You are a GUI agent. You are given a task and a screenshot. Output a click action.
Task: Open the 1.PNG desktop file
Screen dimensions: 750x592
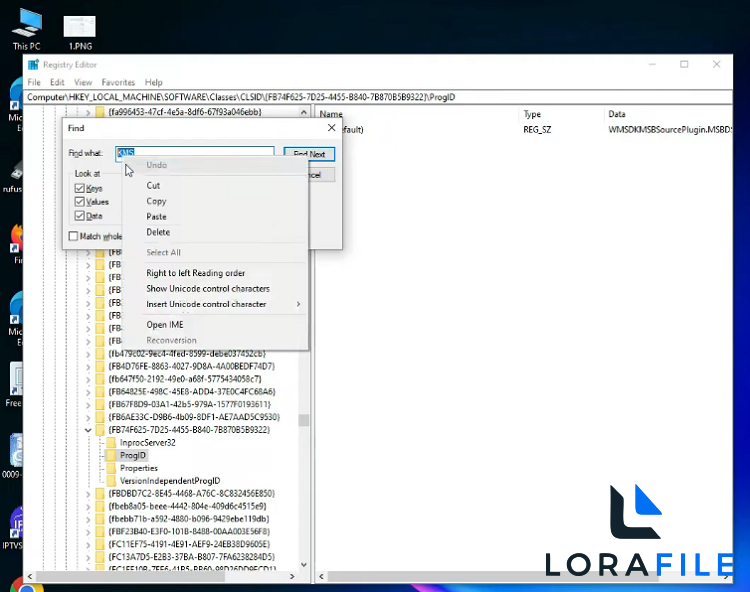[80, 33]
